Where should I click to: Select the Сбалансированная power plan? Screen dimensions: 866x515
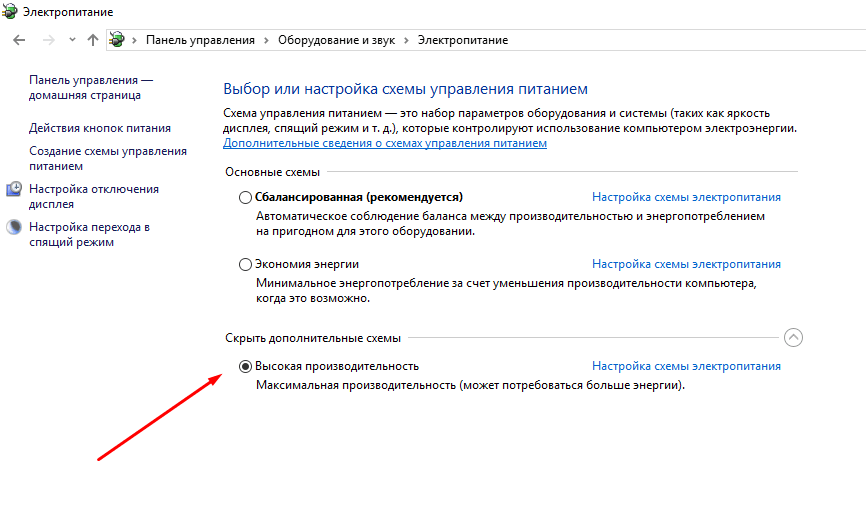(246, 198)
